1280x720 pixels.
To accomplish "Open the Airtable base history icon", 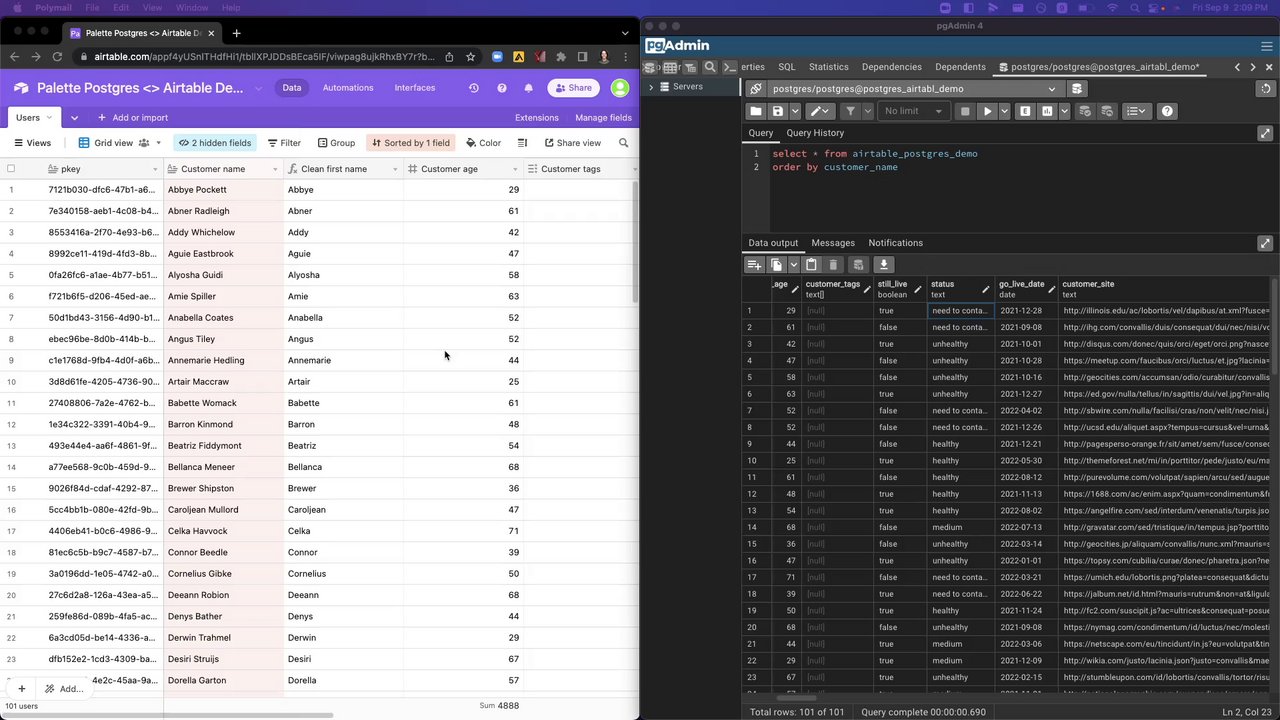I will point(474,88).
